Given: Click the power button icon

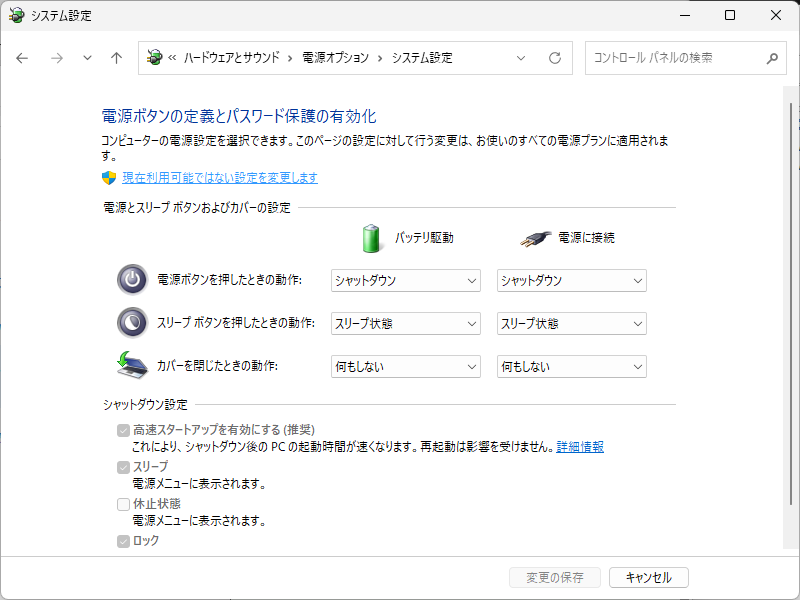Looking at the screenshot, I should [132, 280].
